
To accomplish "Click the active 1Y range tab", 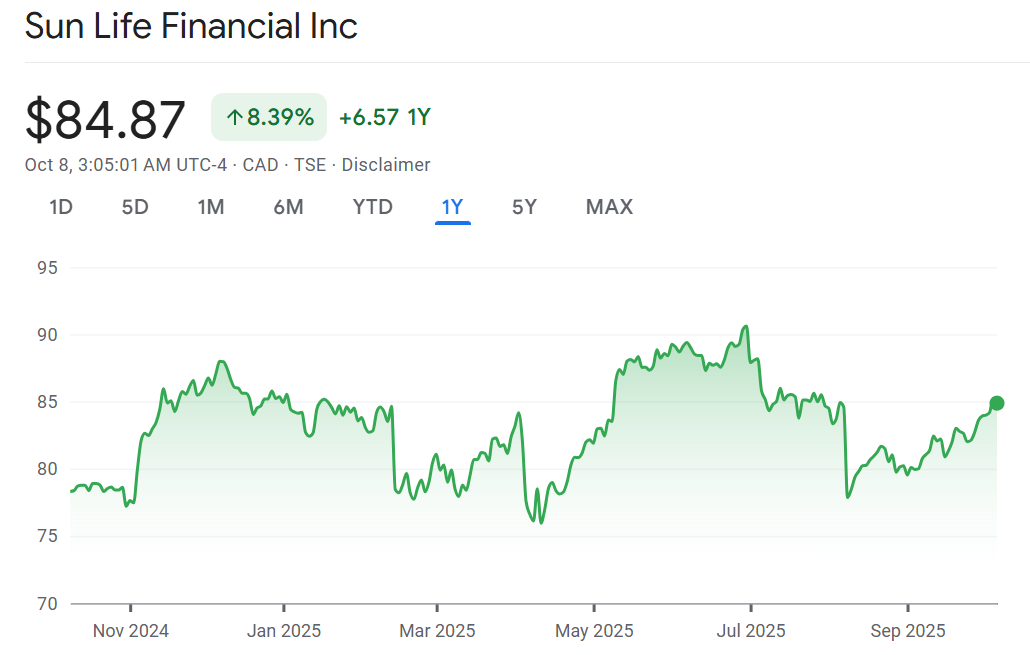I will (452, 207).
